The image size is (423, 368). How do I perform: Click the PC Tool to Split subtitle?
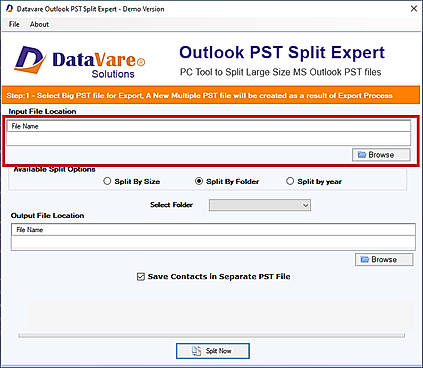click(280, 72)
